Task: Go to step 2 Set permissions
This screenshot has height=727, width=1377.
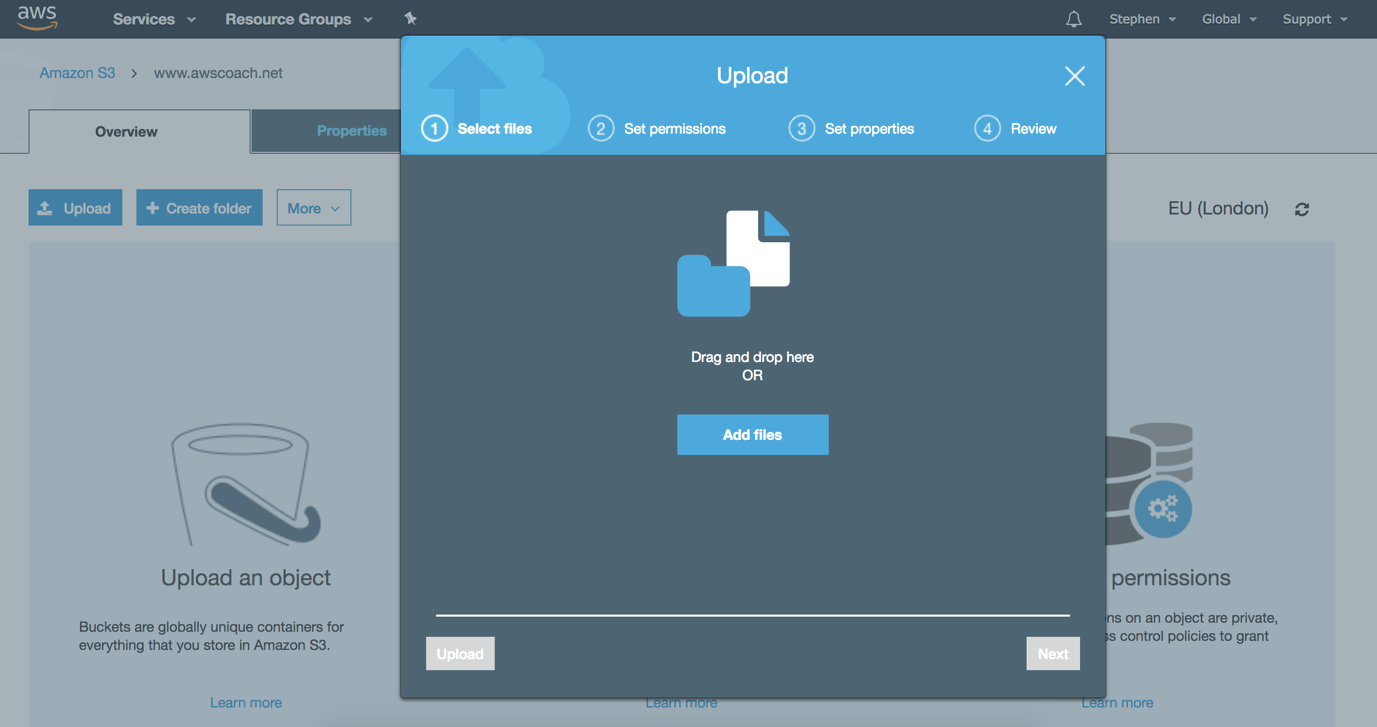Action: point(657,128)
